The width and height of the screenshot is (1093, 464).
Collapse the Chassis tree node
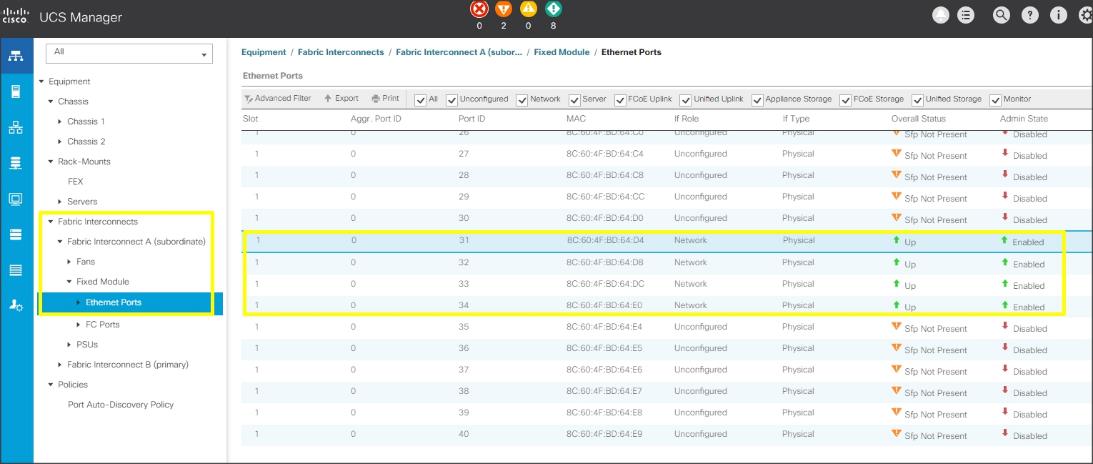[51, 102]
